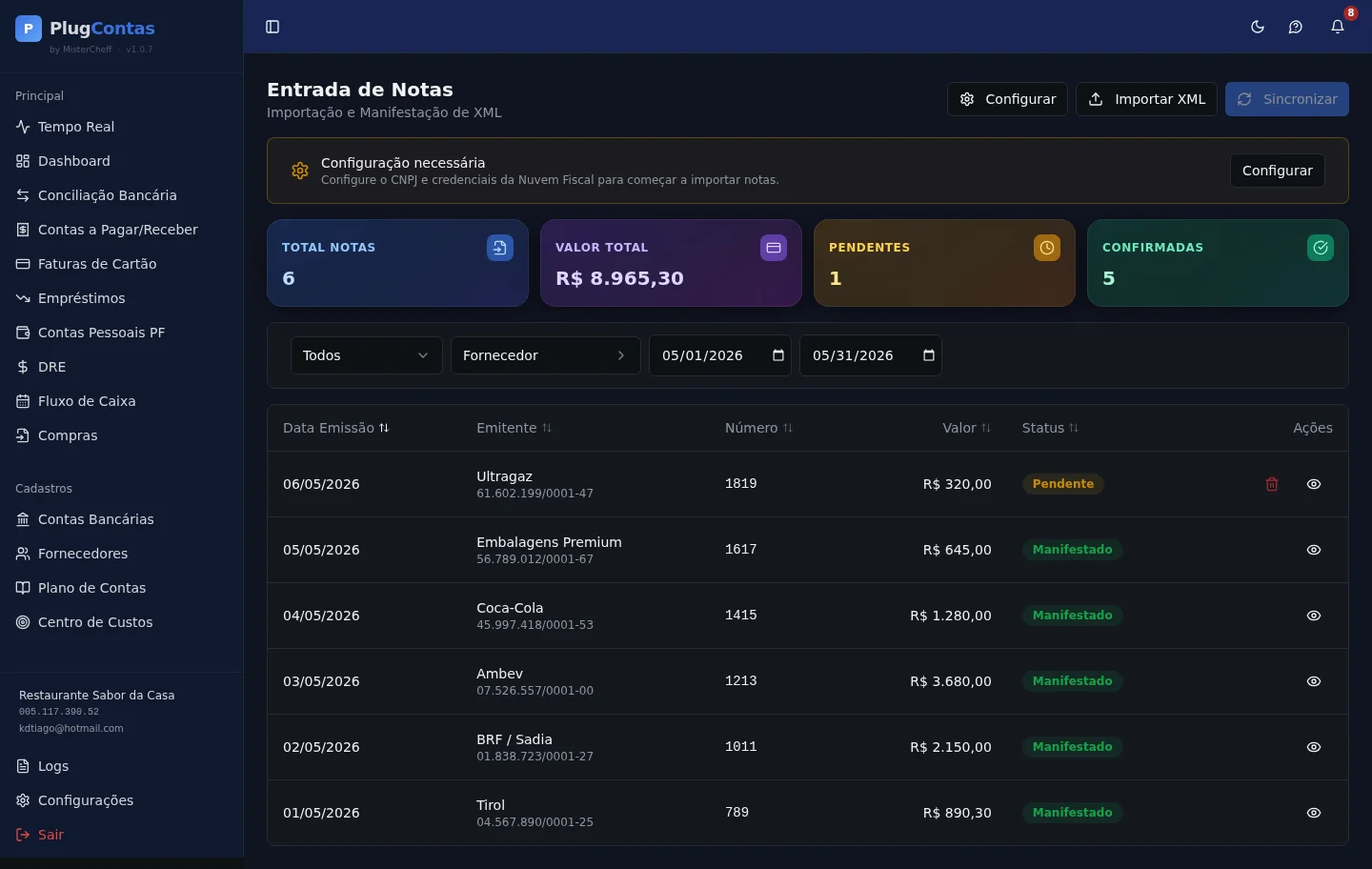Viewport: 1372px width, 869px height.
Task: Navigate to Empréstimos
Action: [121, 298]
